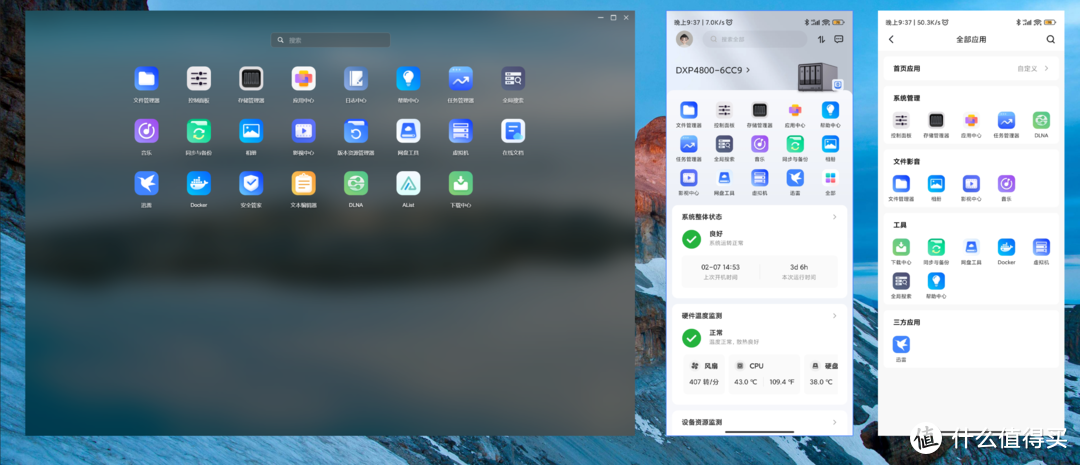Tap 全局搜索 under 工具 in 全部应用
The image size is (1080, 465).
pos(901,280)
